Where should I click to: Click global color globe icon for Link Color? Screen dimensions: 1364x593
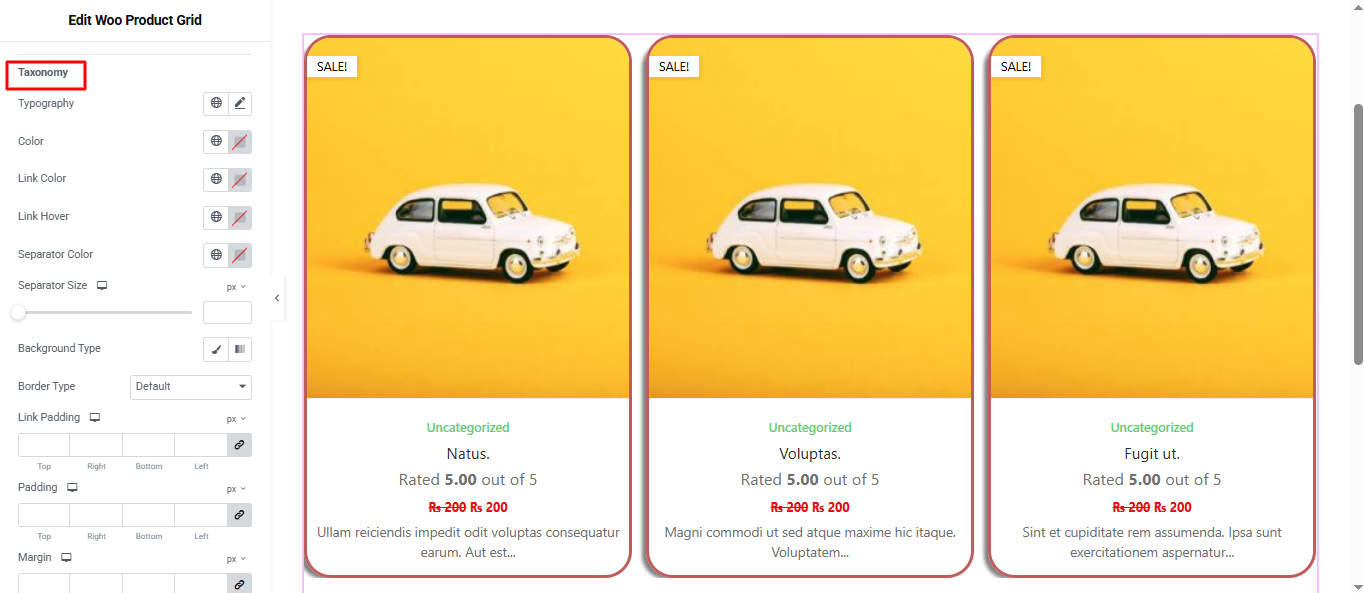[x=216, y=179]
